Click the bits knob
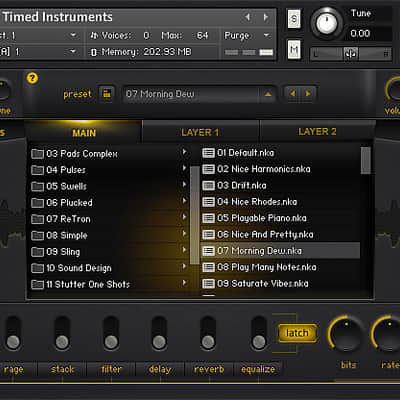The width and height of the screenshot is (400, 400). (x=346, y=335)
